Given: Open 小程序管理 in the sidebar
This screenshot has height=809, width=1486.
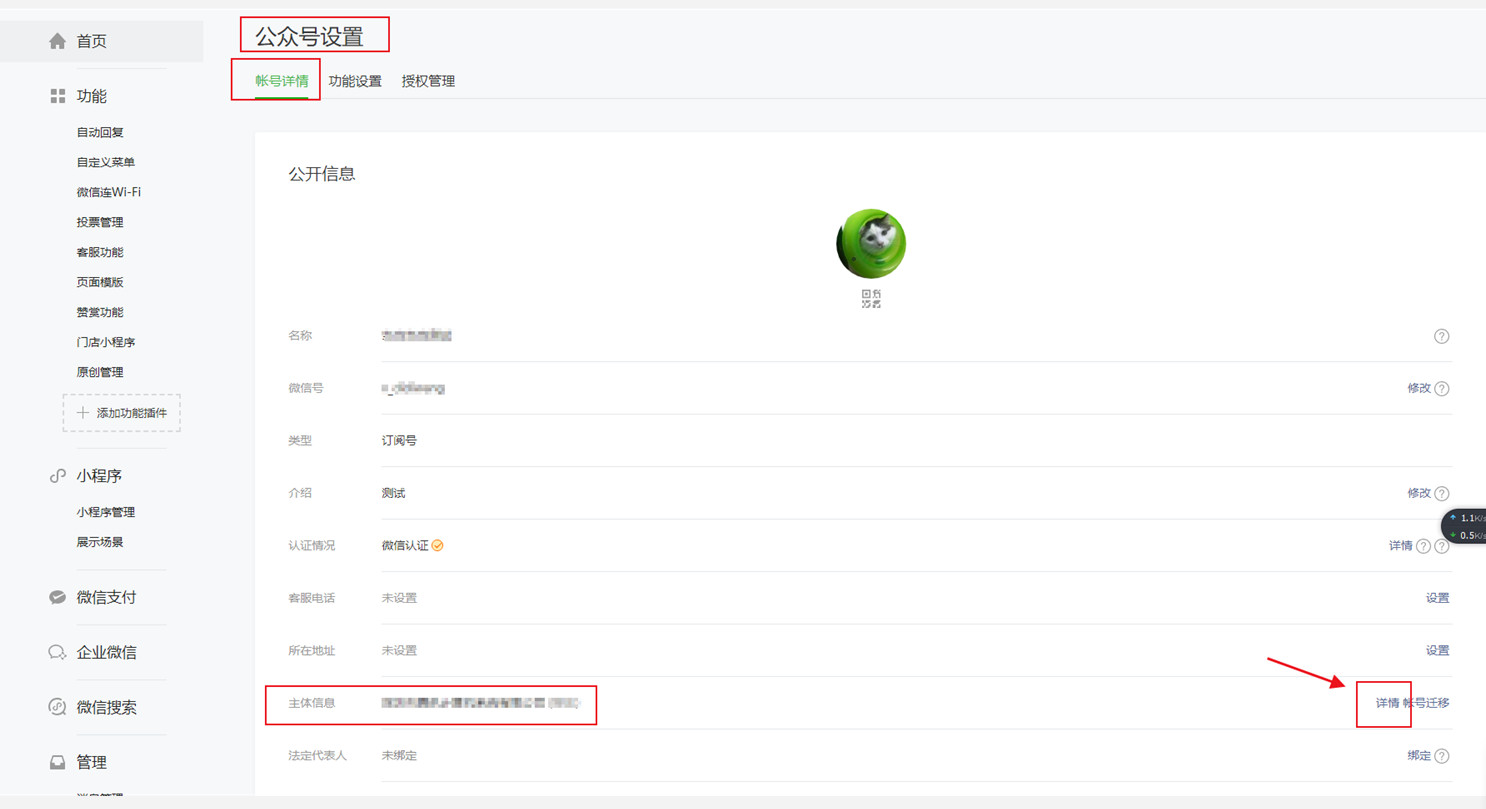Looking at the screenshot, I should pos(106,512).
